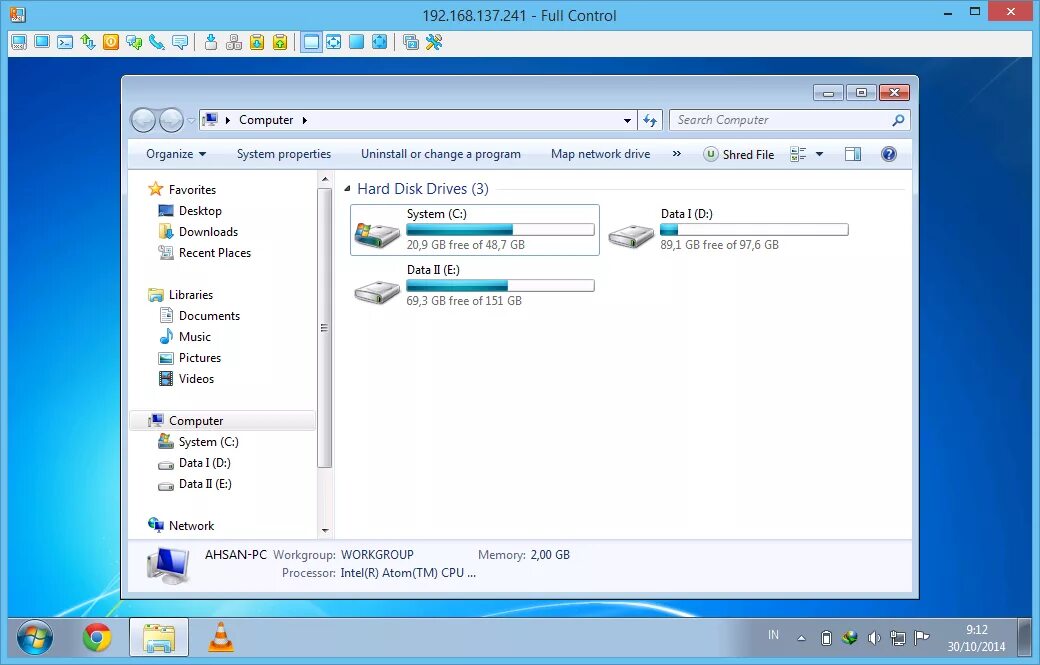
Task: Show more commands with double chevron
Action: [677, 154]
